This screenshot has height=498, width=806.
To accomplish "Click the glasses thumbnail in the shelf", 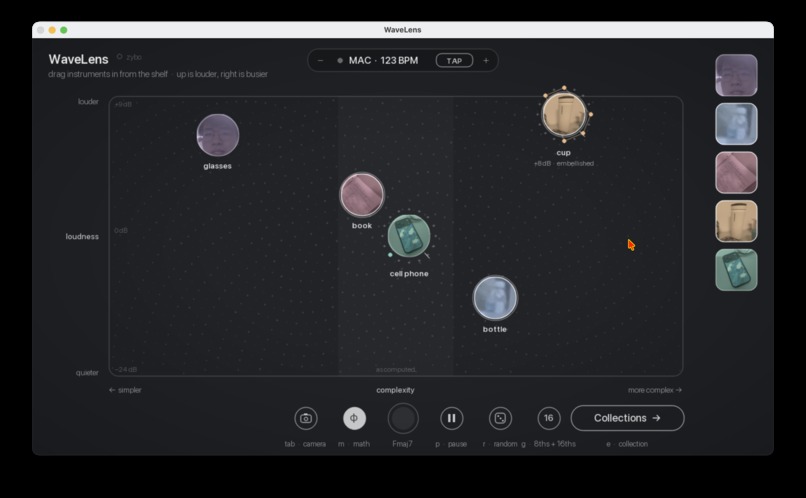I will (736, 75).
